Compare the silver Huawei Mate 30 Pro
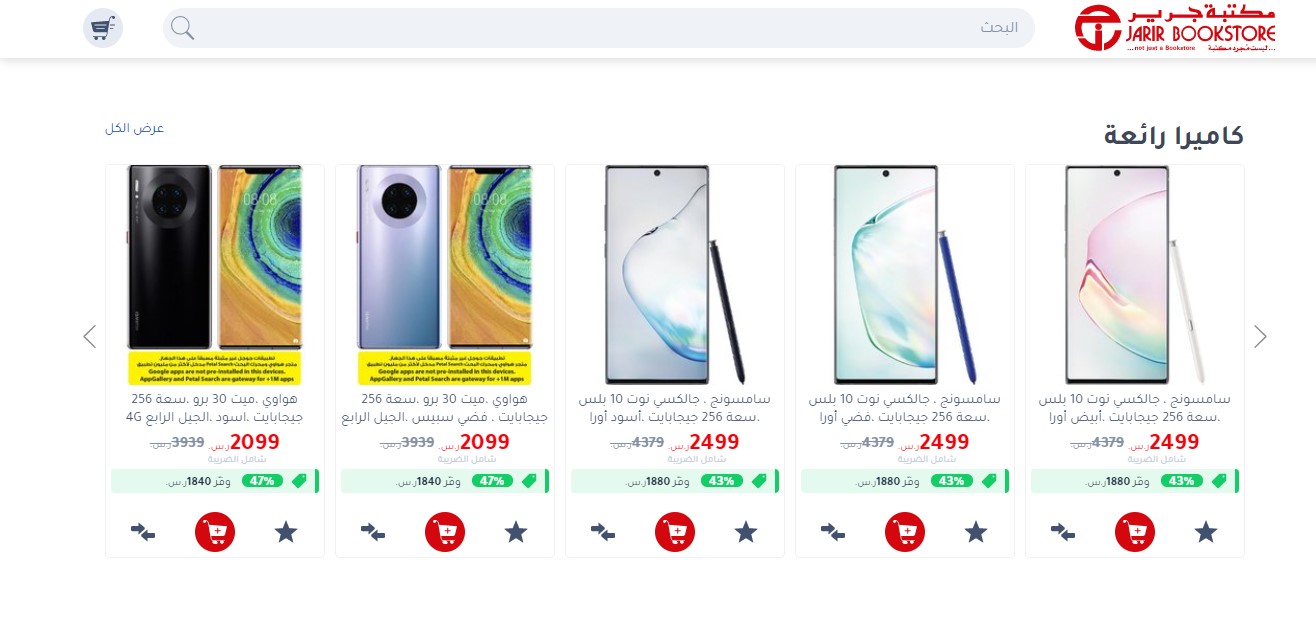The image size is (1316, 627). click(x=373, y=532)
